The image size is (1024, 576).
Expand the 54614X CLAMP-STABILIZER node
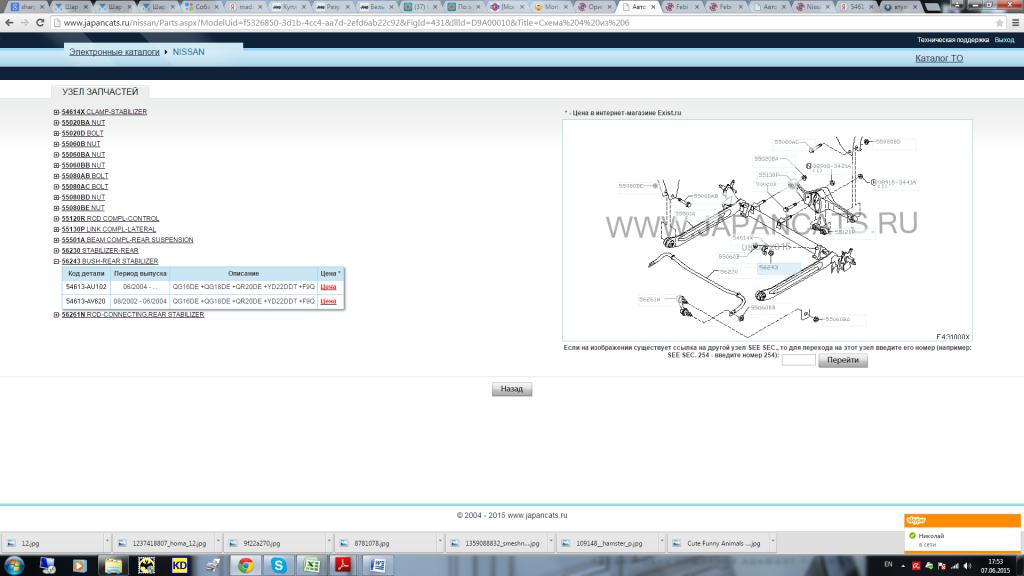pos(56,112)
